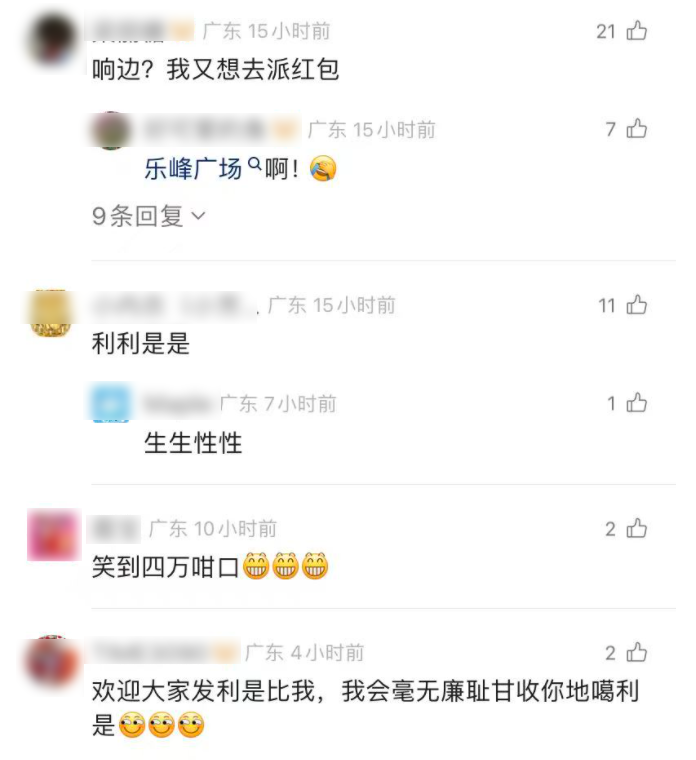The width and height of the screenshot is (696, 760).
Task: Open avatar of 响边 commenter
Action: tap(52, 40)
